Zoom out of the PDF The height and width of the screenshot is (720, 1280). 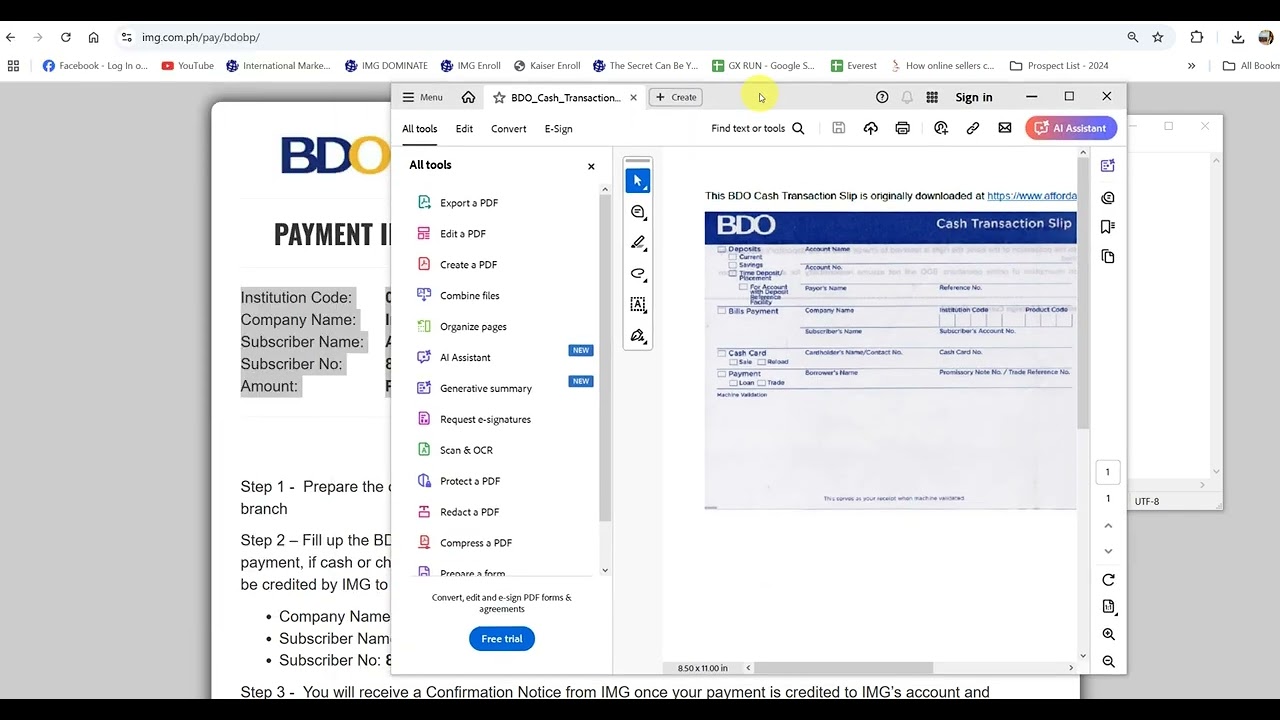(x=1108, y=661)
